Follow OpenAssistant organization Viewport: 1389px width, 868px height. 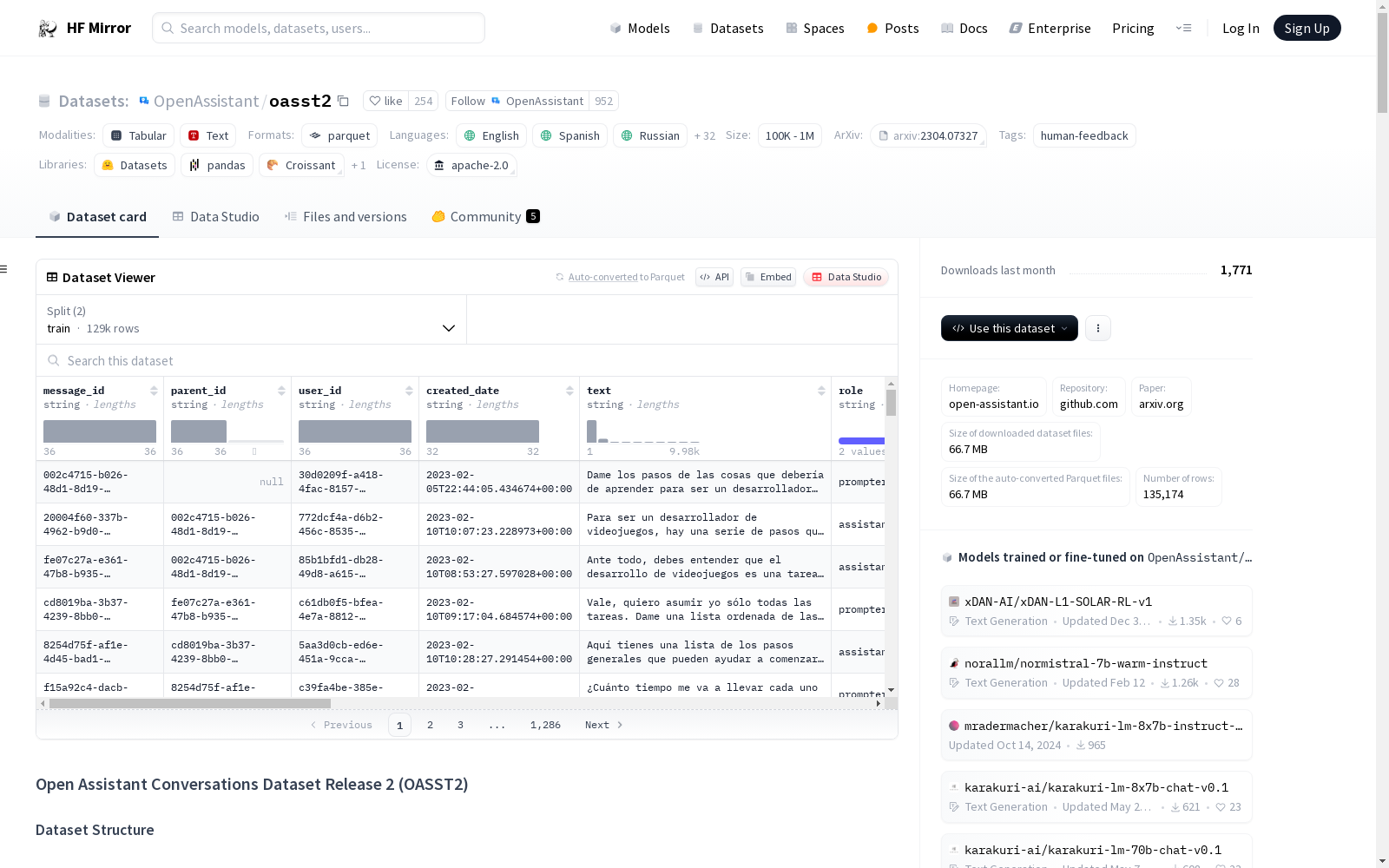coord(517,101)
